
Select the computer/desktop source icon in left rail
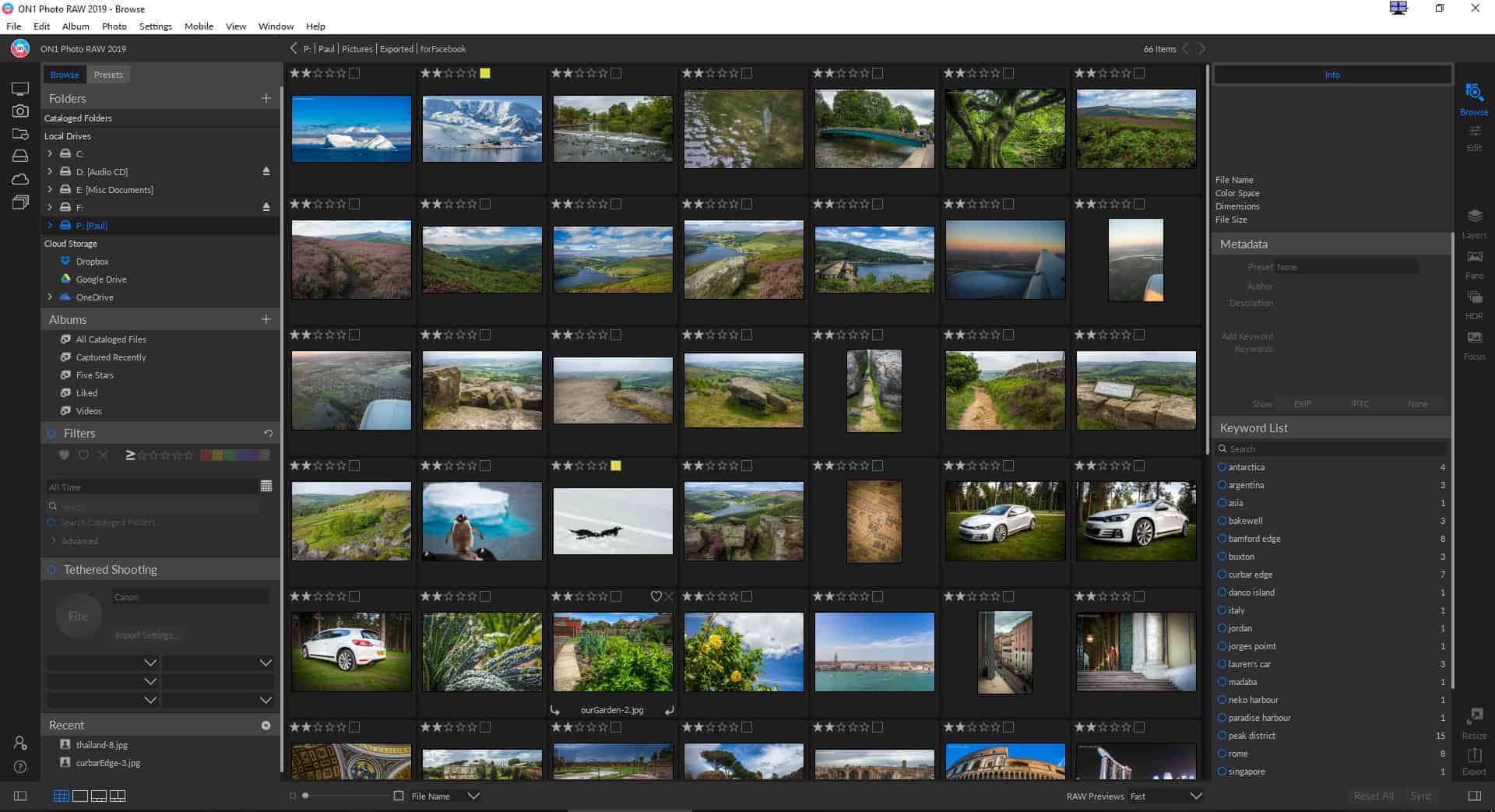pyautogui.click(x=20, y=89)
